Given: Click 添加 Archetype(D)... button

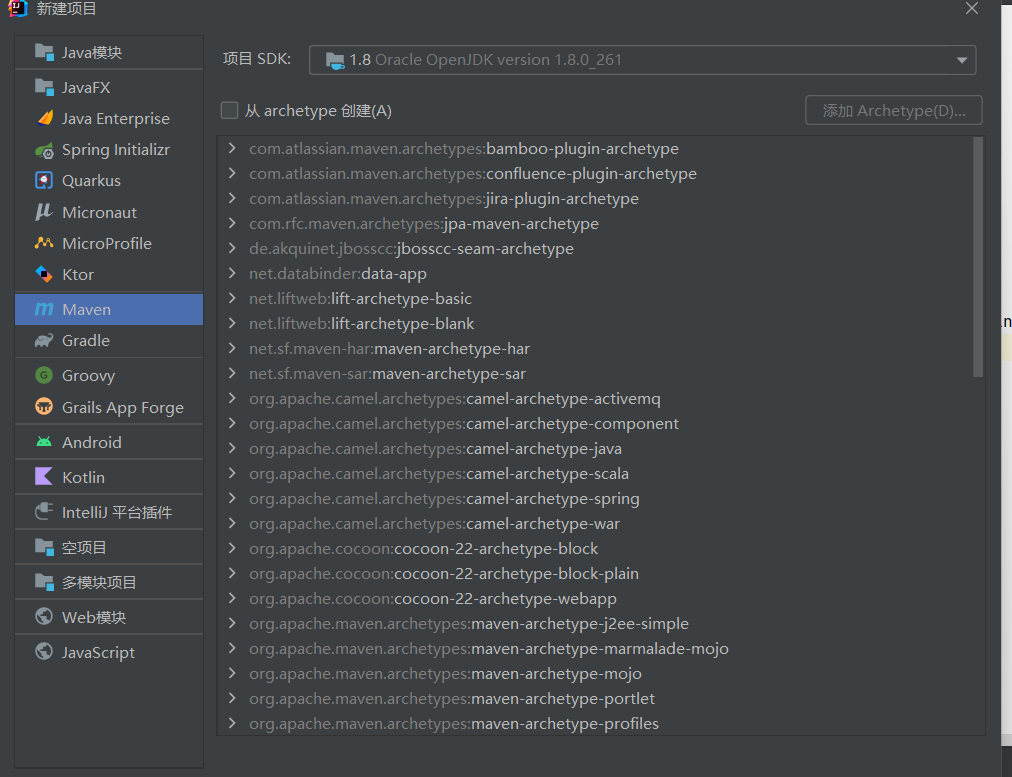Looking at the screenshot, I should [x=894, y=110].
